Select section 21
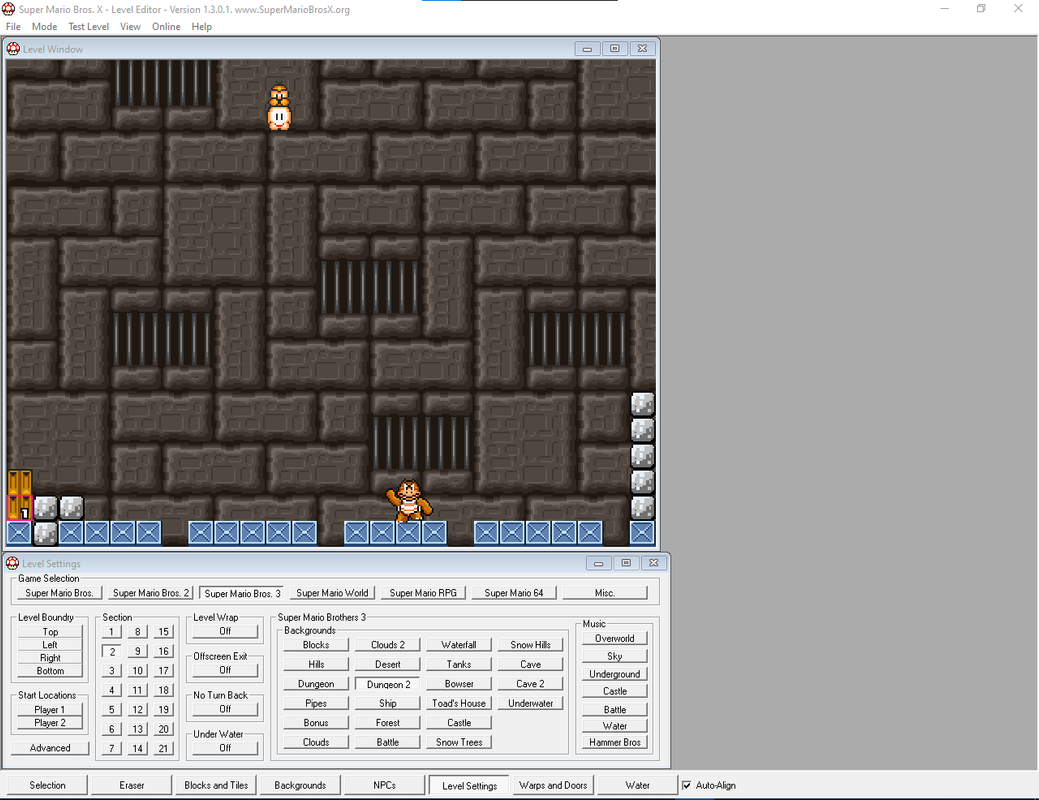This screenshot has width=1039, height=800. 164,749
